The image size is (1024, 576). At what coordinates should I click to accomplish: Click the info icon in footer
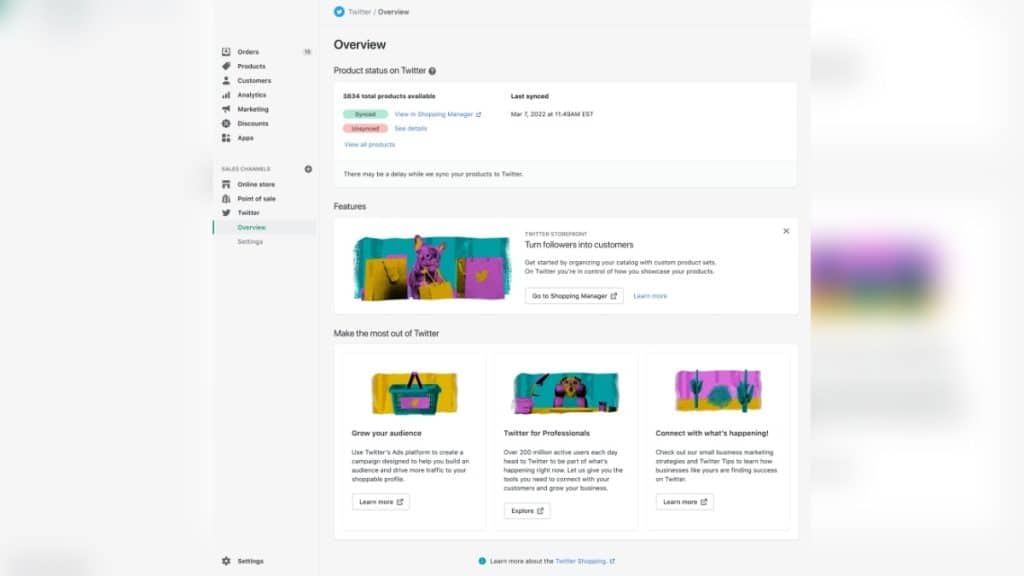tap(482, 561)
